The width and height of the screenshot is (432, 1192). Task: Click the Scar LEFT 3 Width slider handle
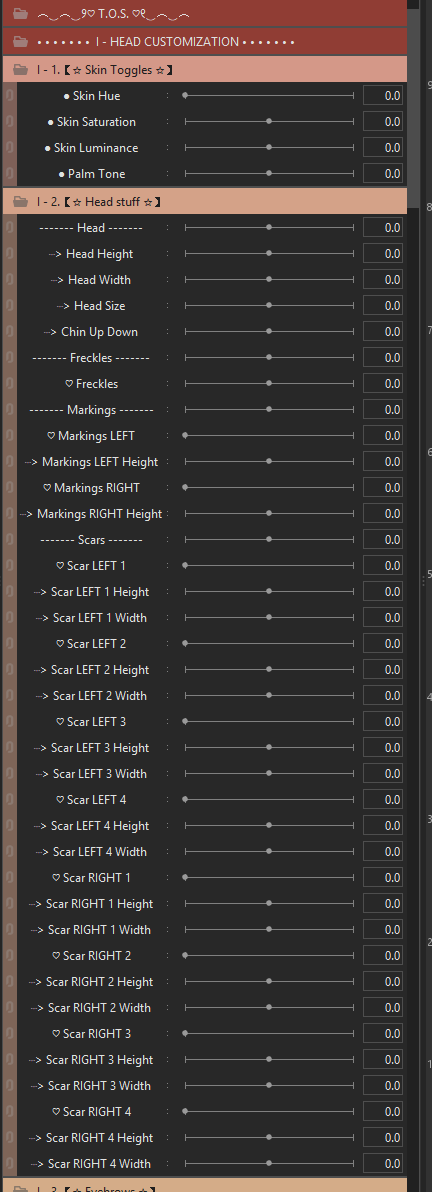point(269,774)
